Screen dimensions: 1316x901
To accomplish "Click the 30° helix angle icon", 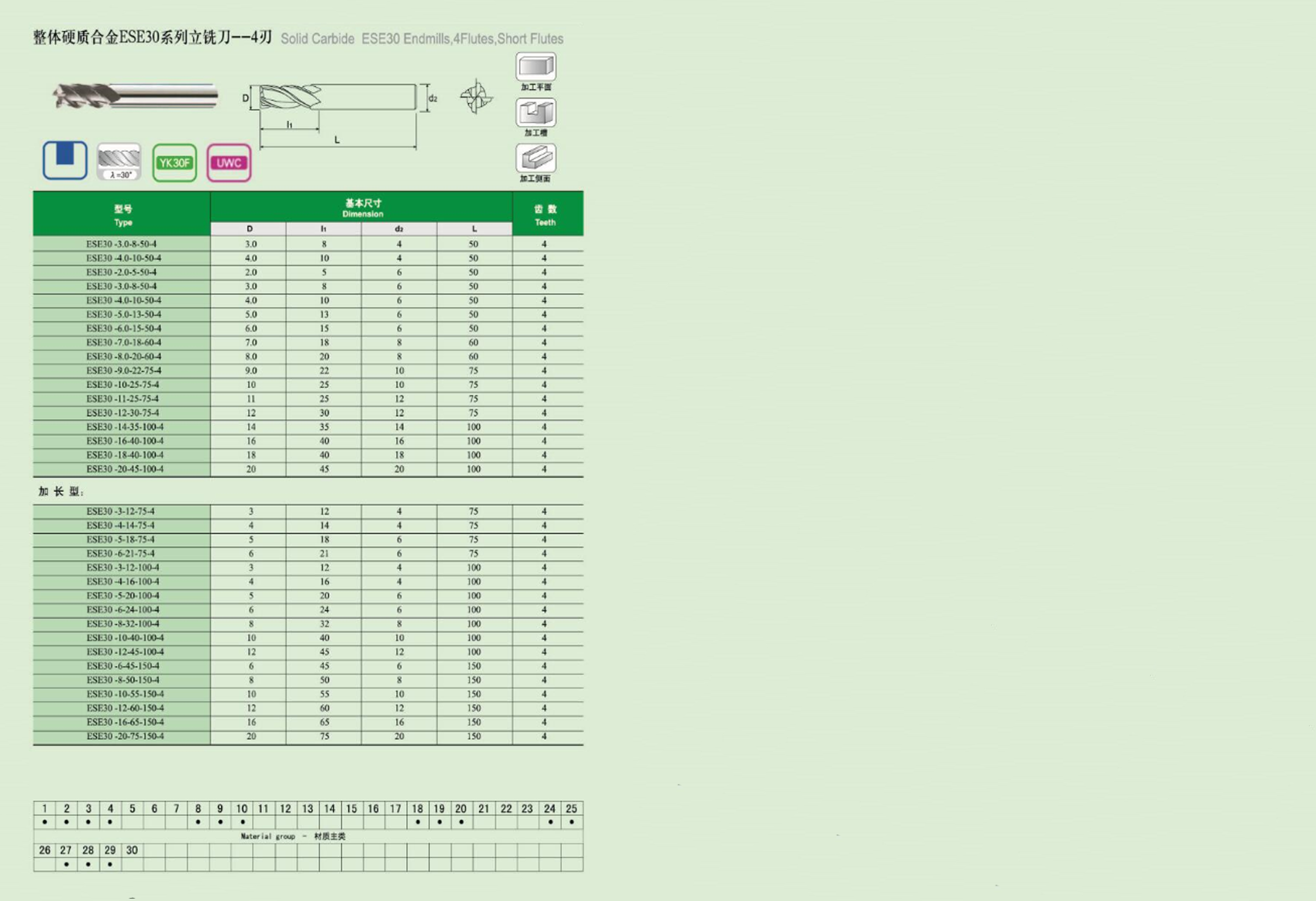I will tap(119, 162).
